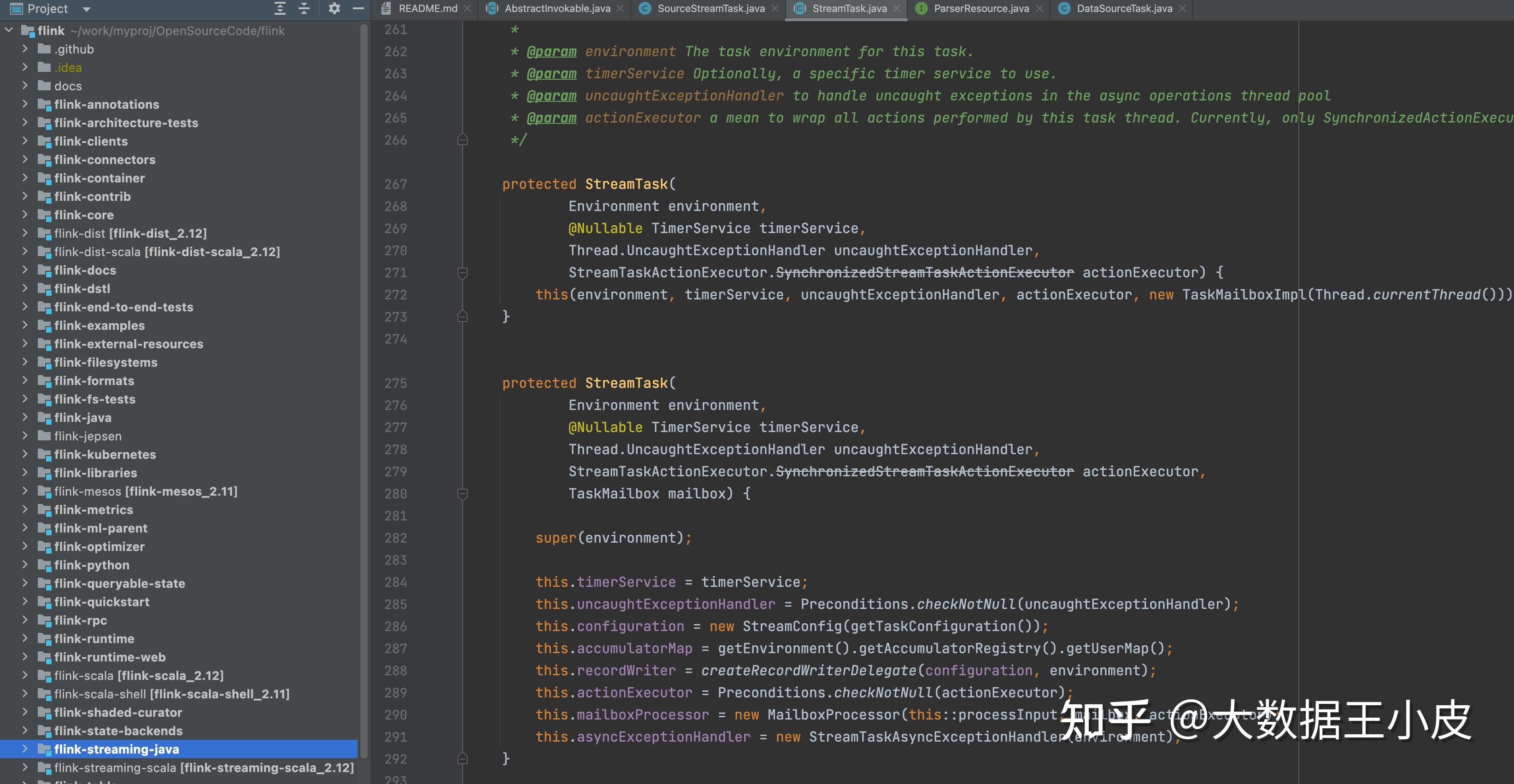Close the SourceStreamTask.java tab

pyautogui.click(x=775, y=8)
